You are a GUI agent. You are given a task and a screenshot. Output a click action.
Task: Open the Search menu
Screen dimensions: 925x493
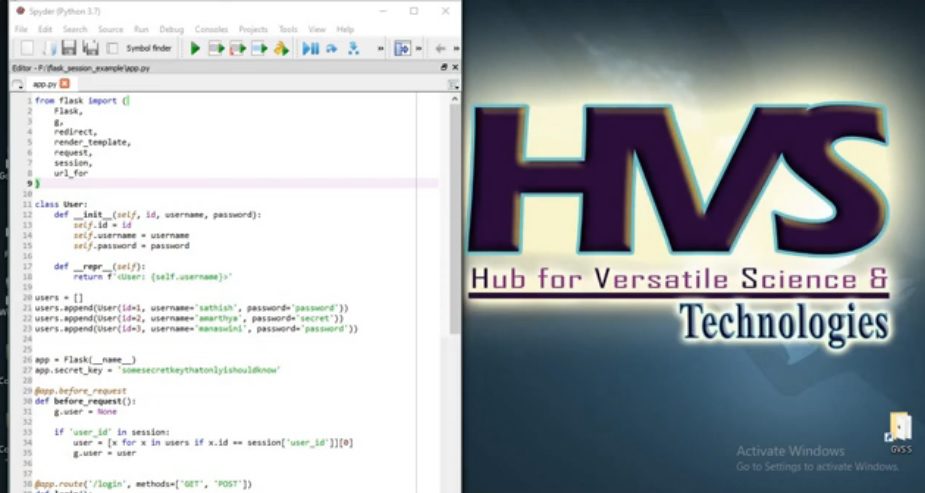[75, 29]
